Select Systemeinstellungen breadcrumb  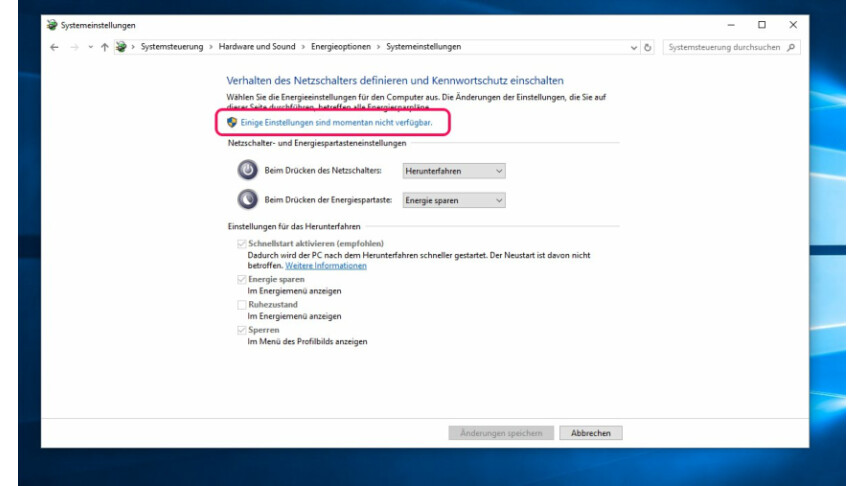423,47
